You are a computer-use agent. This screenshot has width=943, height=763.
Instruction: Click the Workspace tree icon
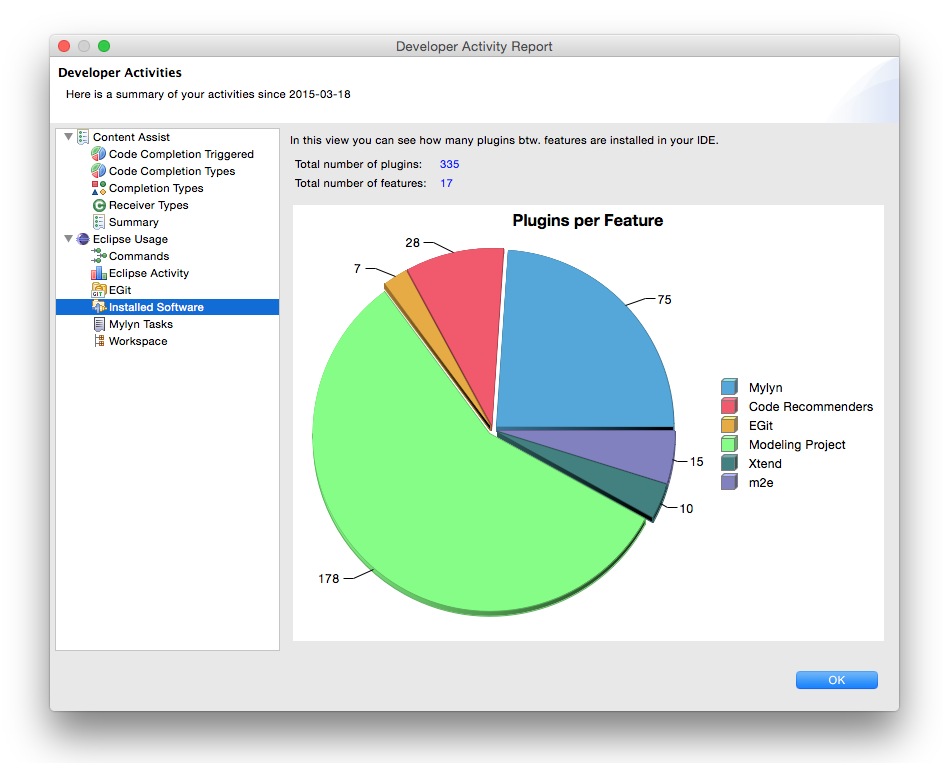pos(99,341)
